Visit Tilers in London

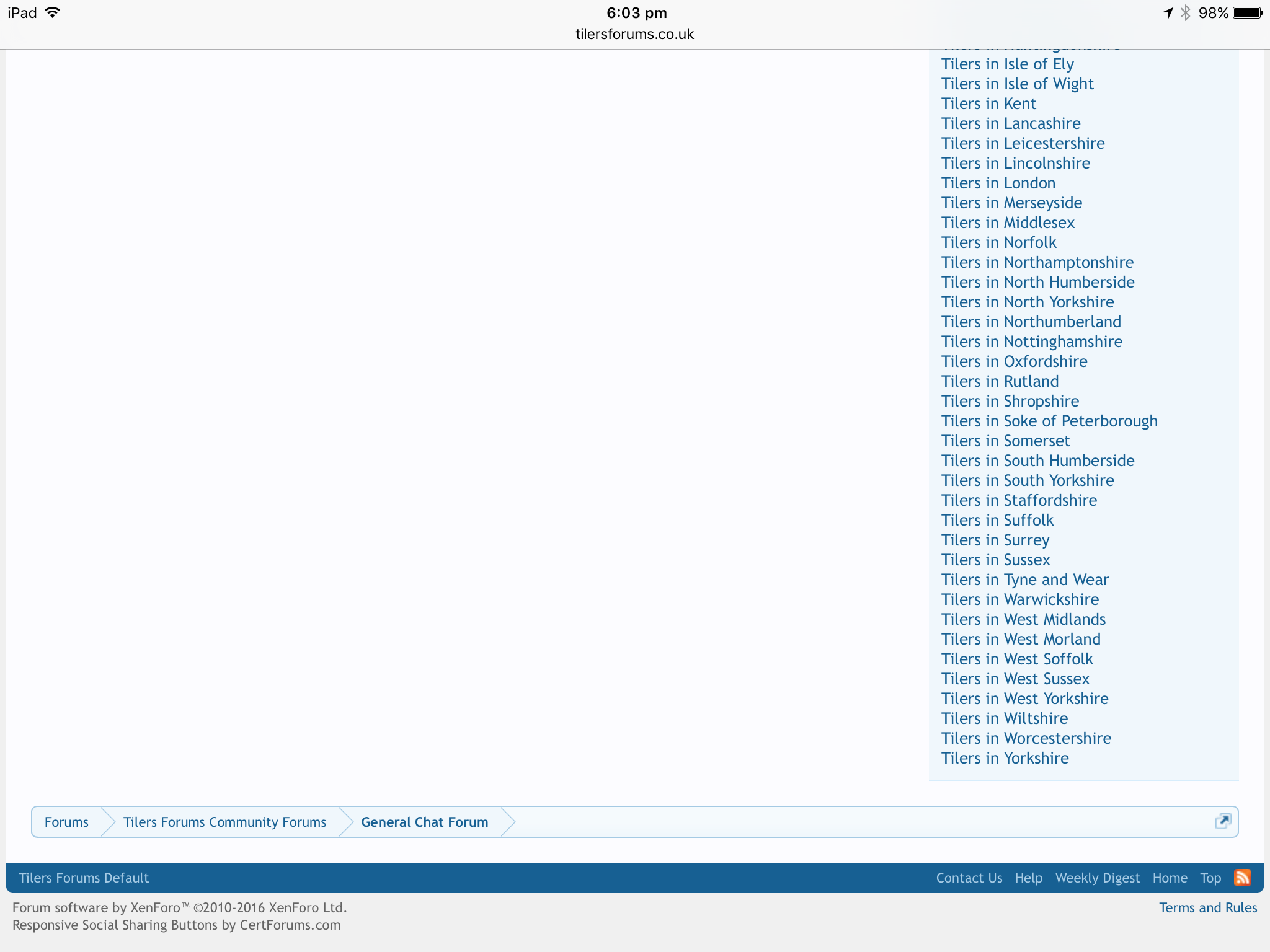coord(998,183)
